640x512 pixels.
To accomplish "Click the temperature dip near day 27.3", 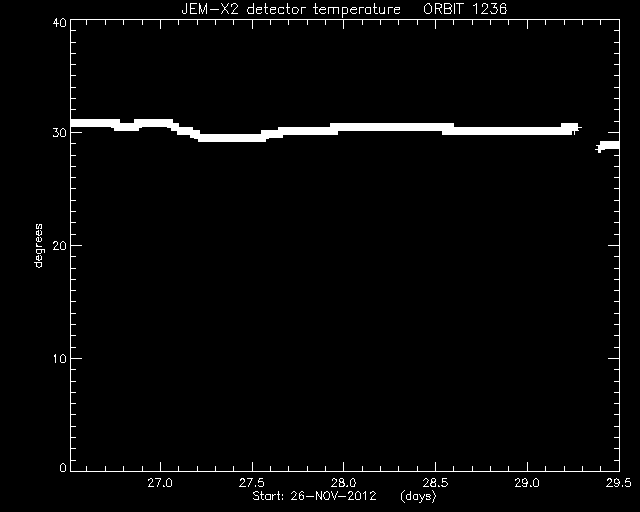I will 232,138.
